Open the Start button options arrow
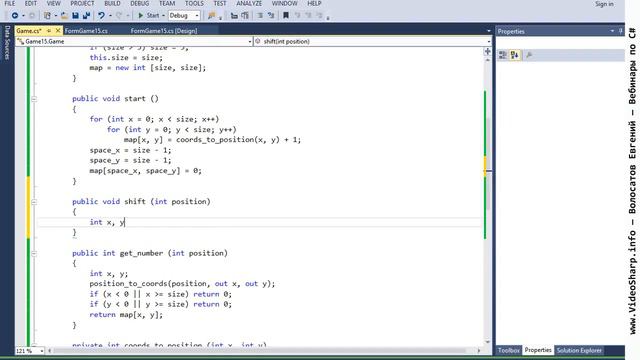 pyautogui.click(x=163, y=16)
